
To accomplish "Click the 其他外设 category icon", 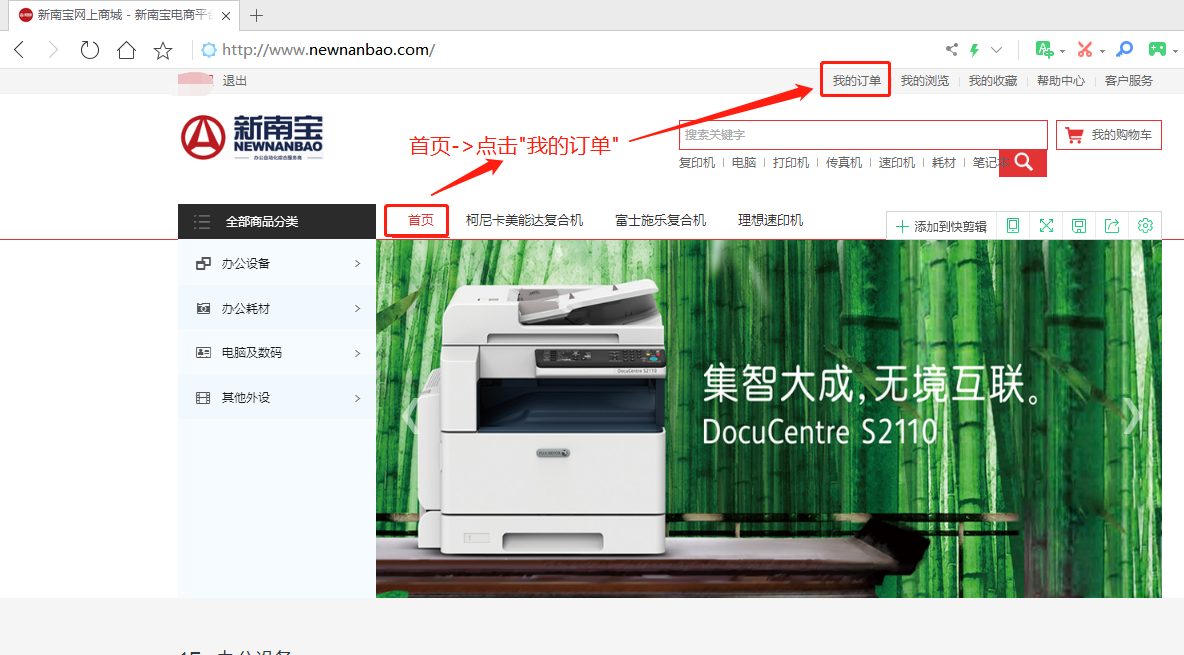I will pos(203,397).
